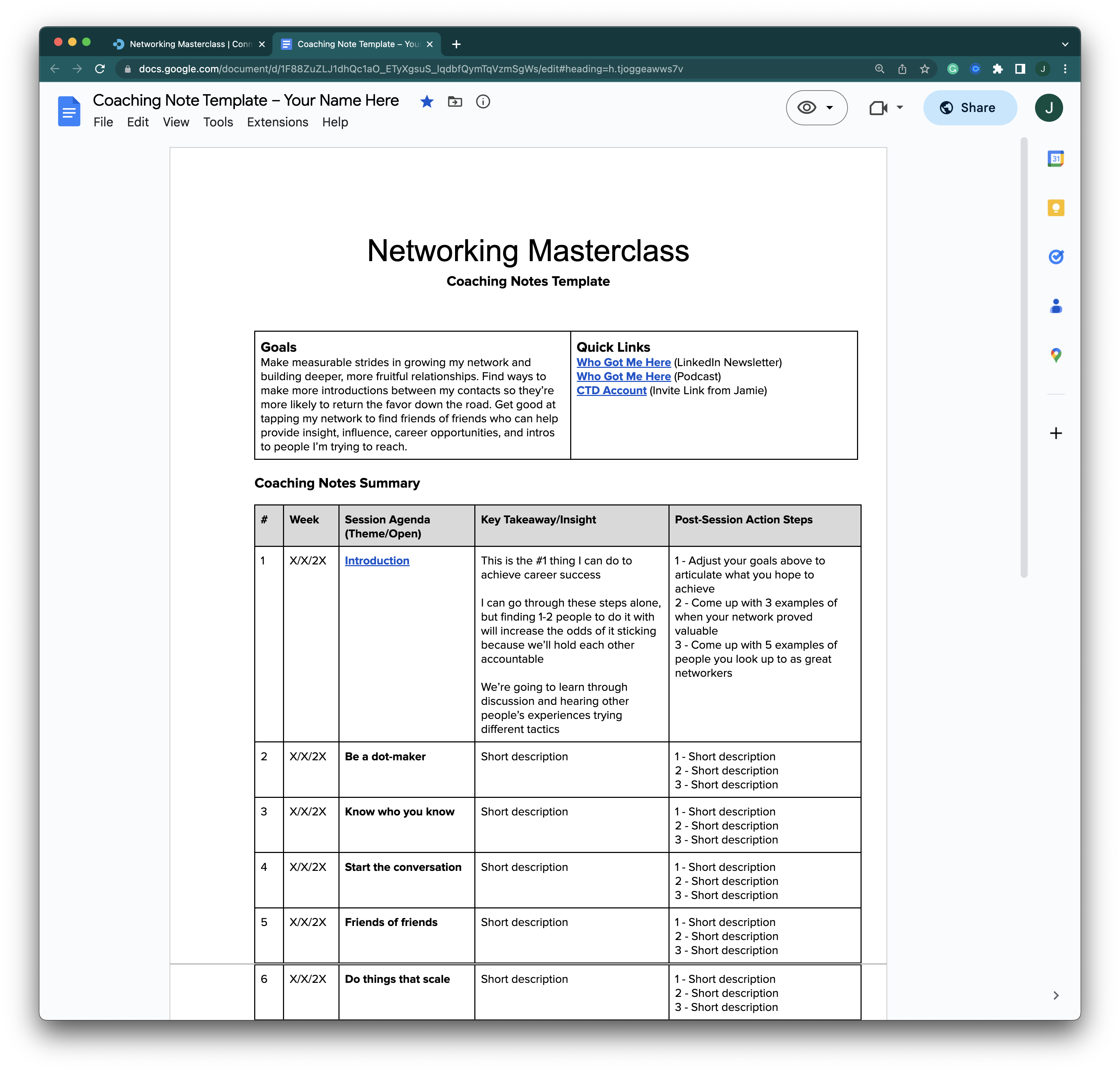Screen dimensions: 1120x1072
Task: Open Google Tasks in the side panel
Action: click(x=1056, y=257)
